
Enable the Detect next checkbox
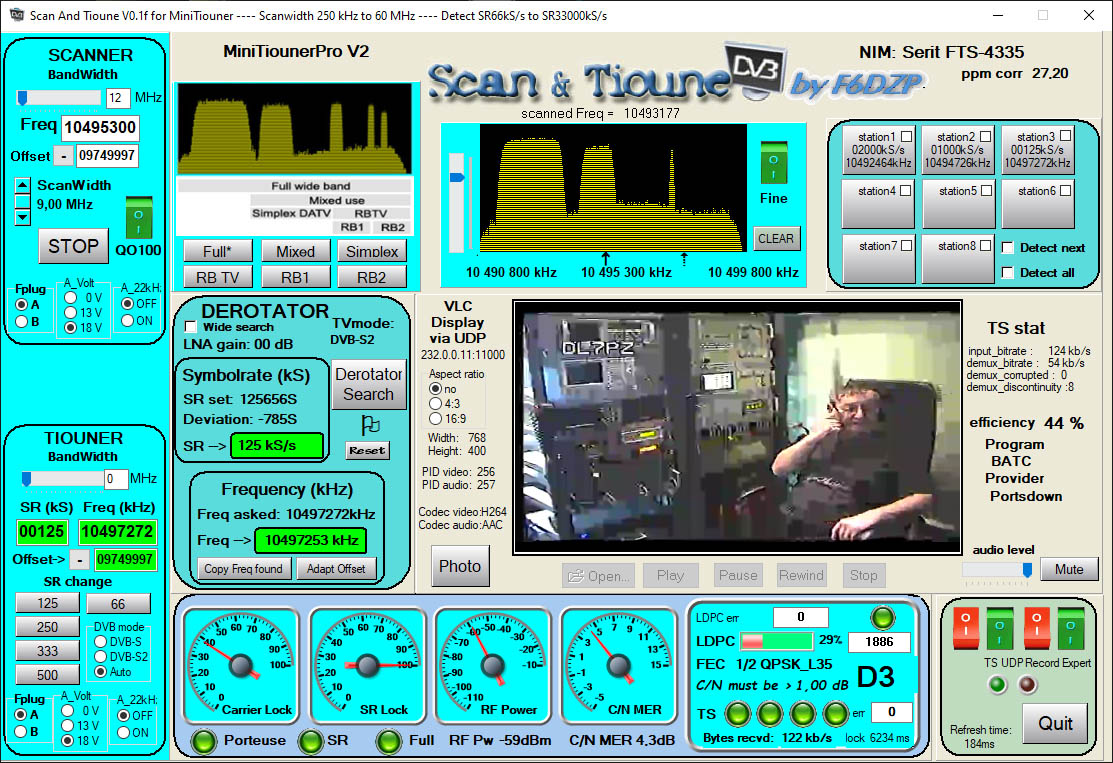point(1007,248)
